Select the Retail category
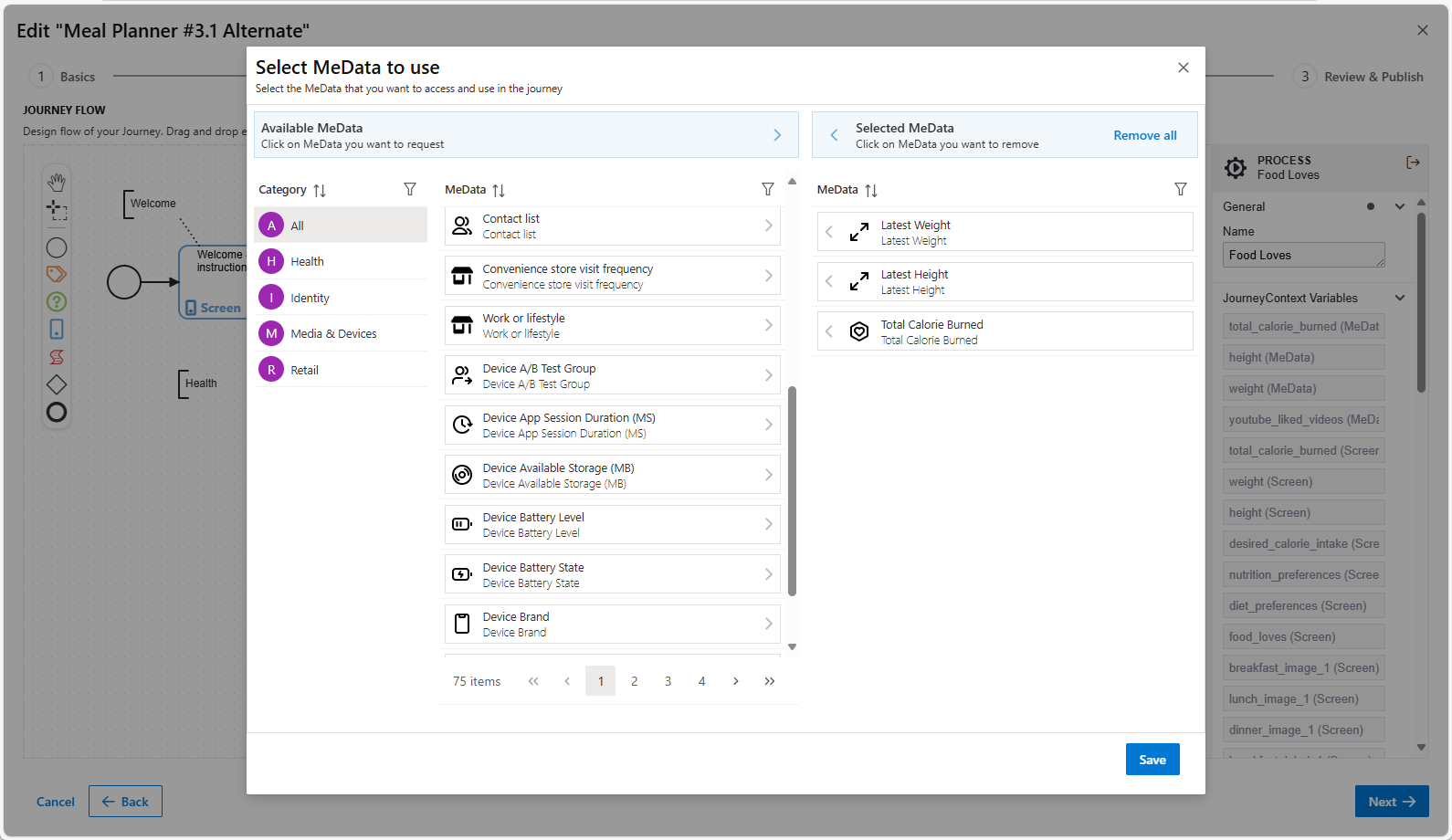Image resolution: width=1452 pixels, height=840 pixels. [x=341, y=370]
